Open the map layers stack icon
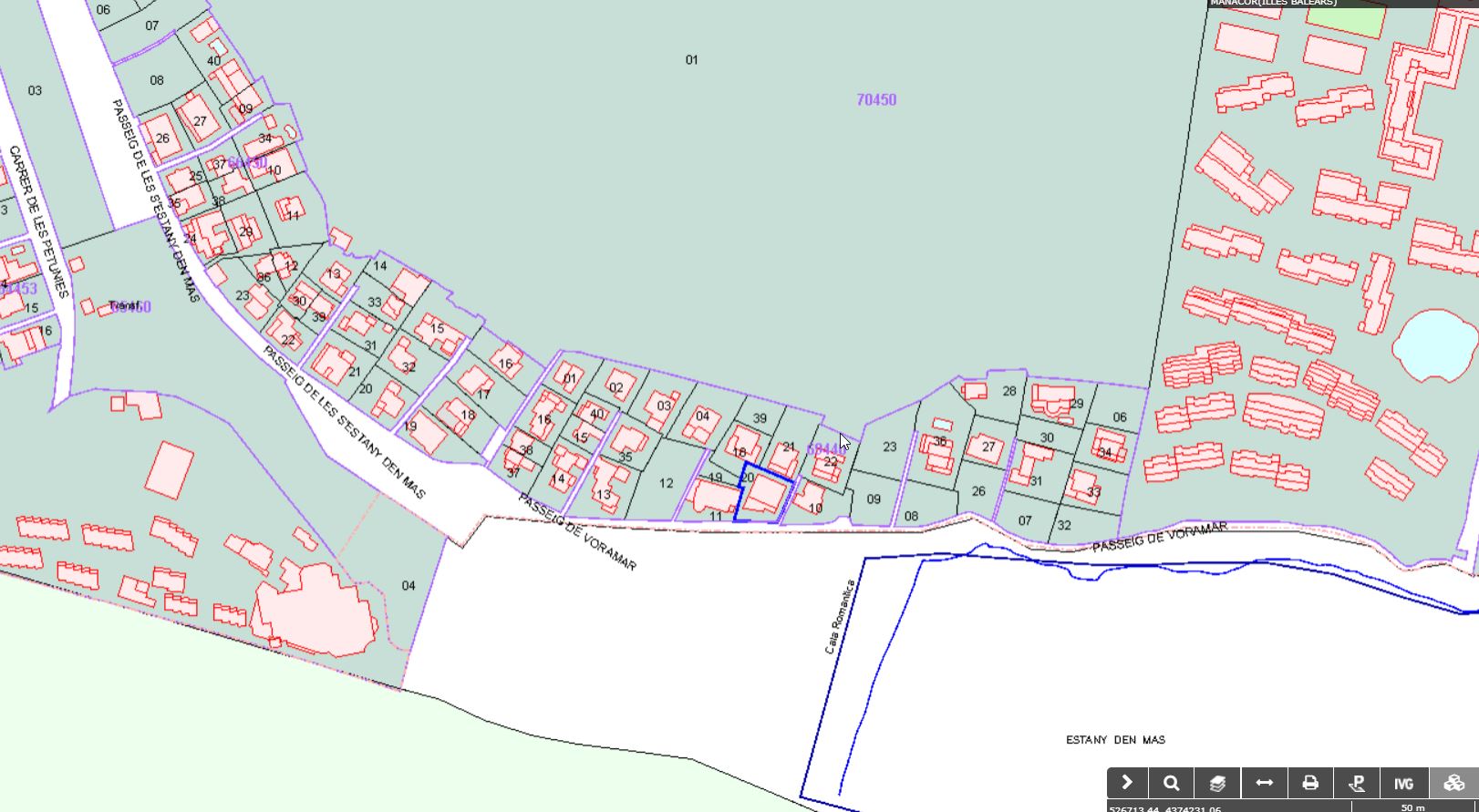Viewport: 1479px width, 812px height. (1217, 783)
